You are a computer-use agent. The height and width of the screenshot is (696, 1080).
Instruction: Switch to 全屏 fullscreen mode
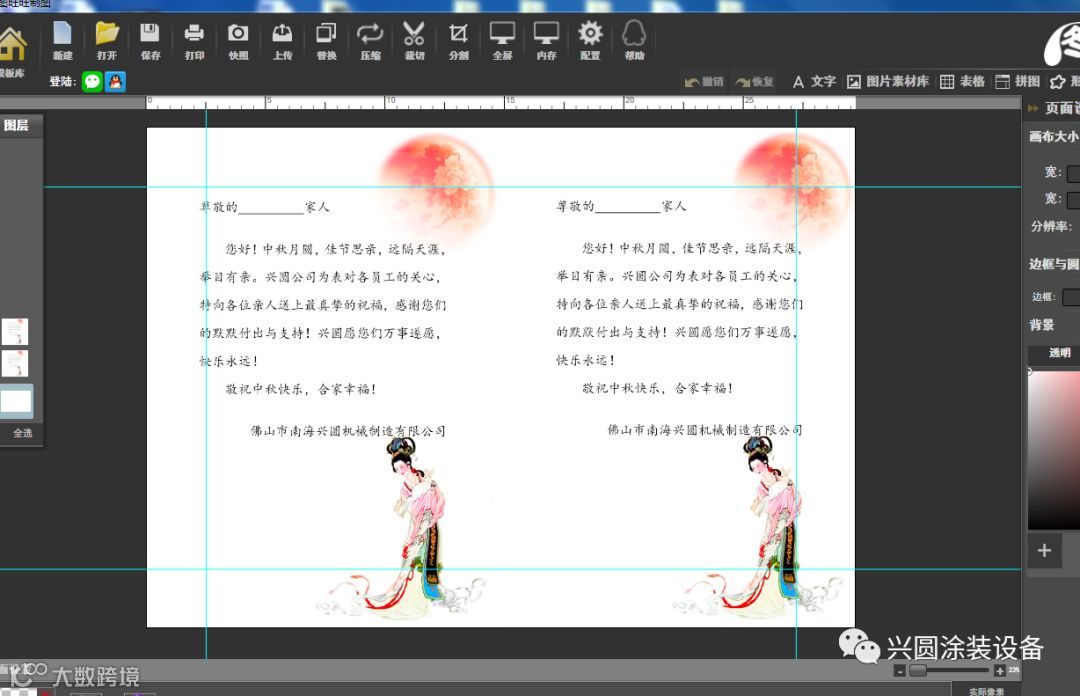pyautogui.click(x=502, y=41)
